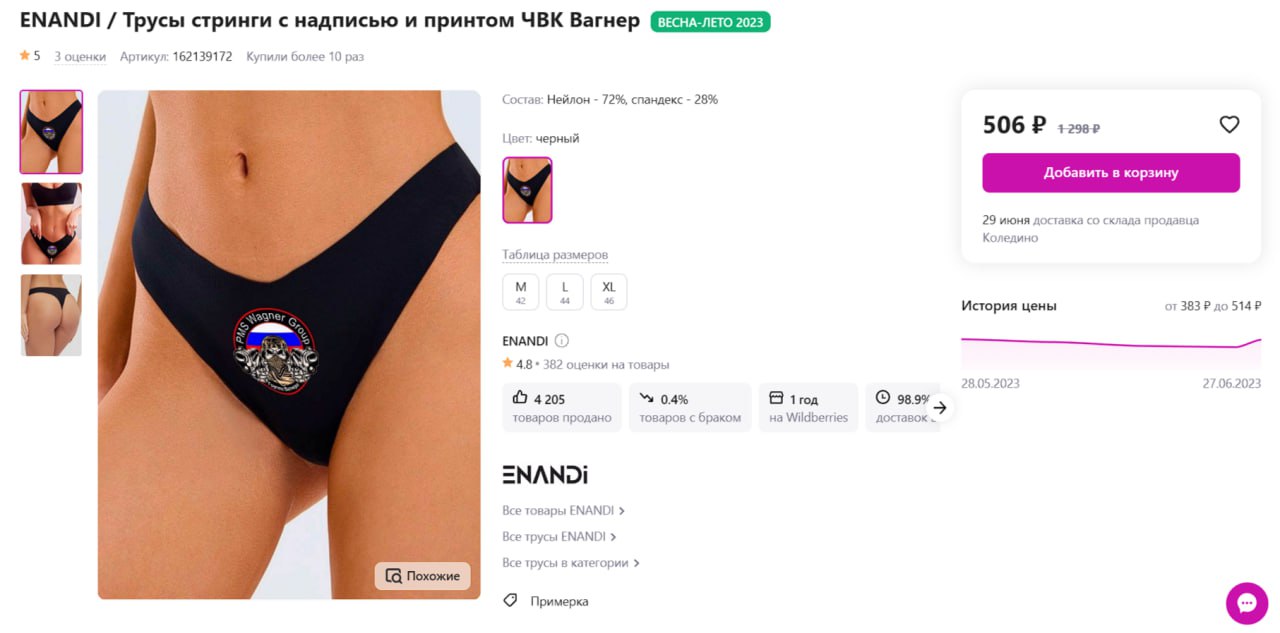This screenshot has height=633, width=1280.
Task: Click the defect rate trend icon
Action: point(647,398)
